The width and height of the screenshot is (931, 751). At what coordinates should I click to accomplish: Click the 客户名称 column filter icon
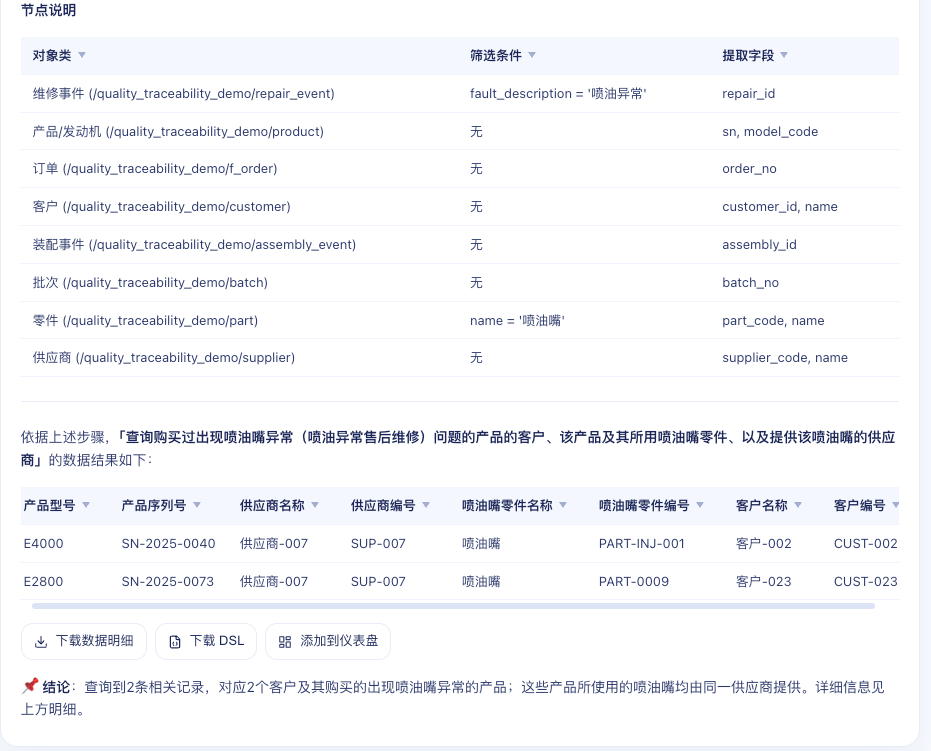pyautogui.click(x=798, y=505)
